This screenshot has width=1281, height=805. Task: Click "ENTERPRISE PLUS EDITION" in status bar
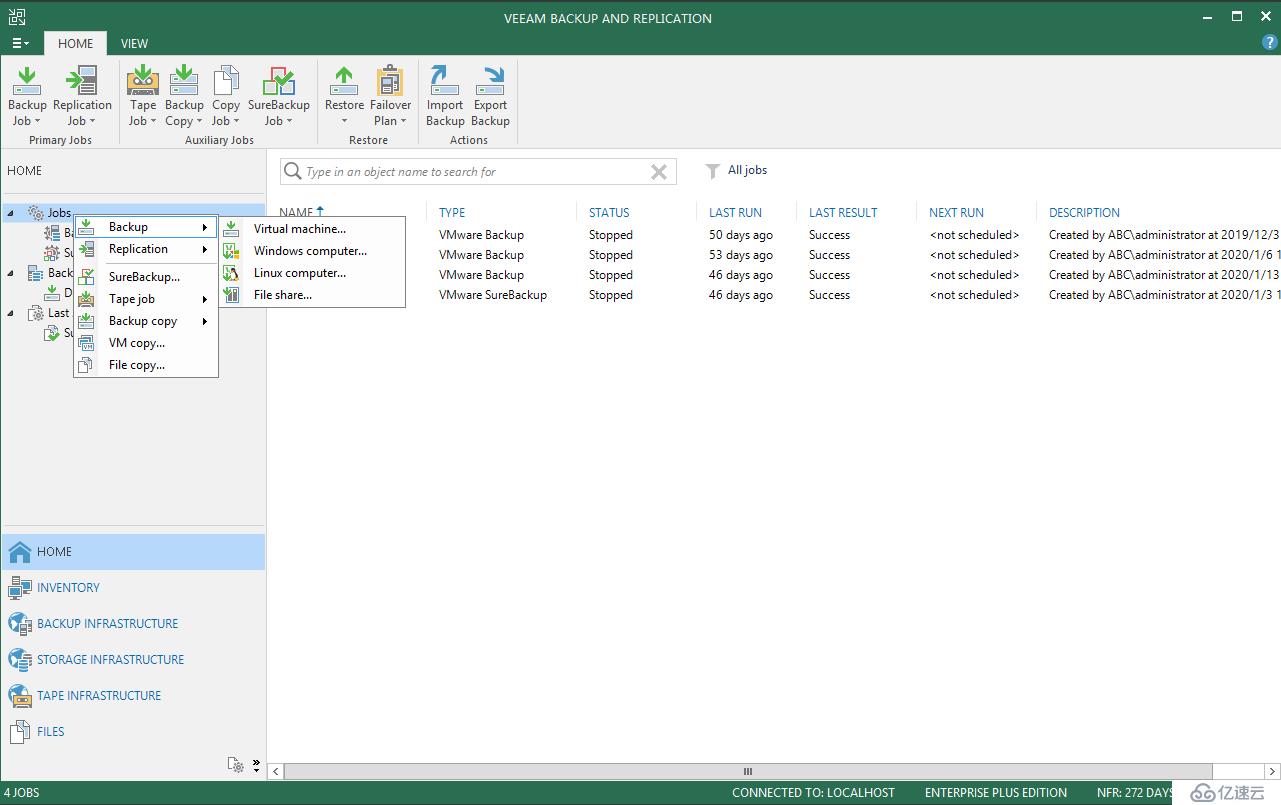[996, 793]
